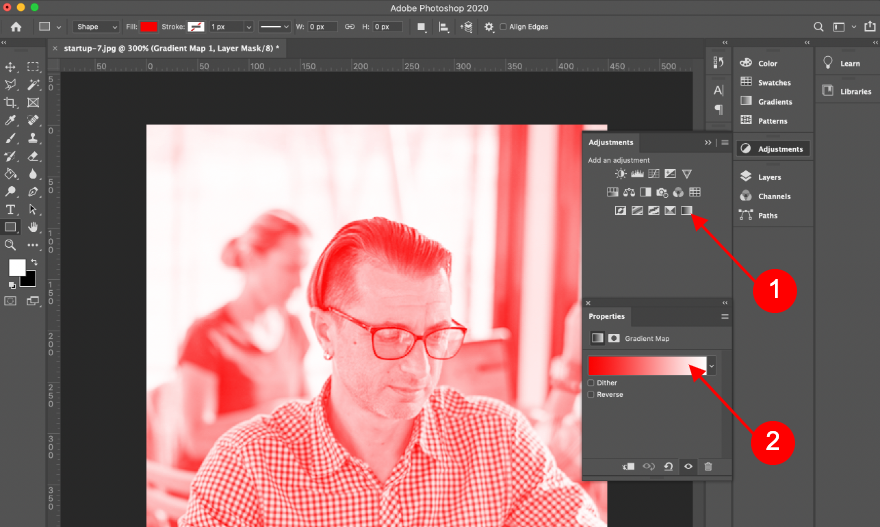Image resolution: width=880 pixels, height=527 pixels.
Task: Click the Gradient Map adjustment icon
Action: tap(687, 210)
